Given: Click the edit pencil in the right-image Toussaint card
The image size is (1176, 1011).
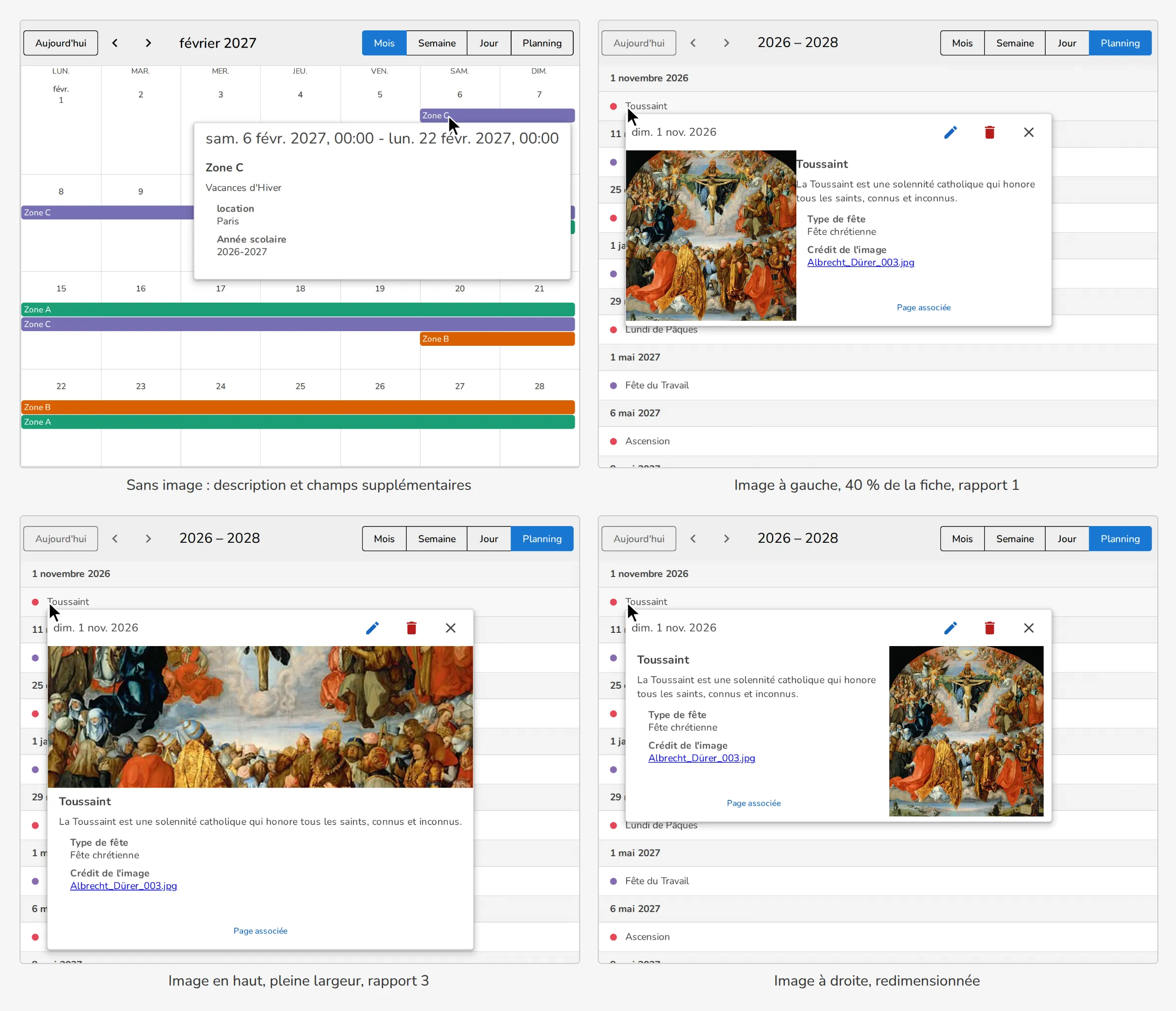Looking at the screenshot, I should 950,628.
